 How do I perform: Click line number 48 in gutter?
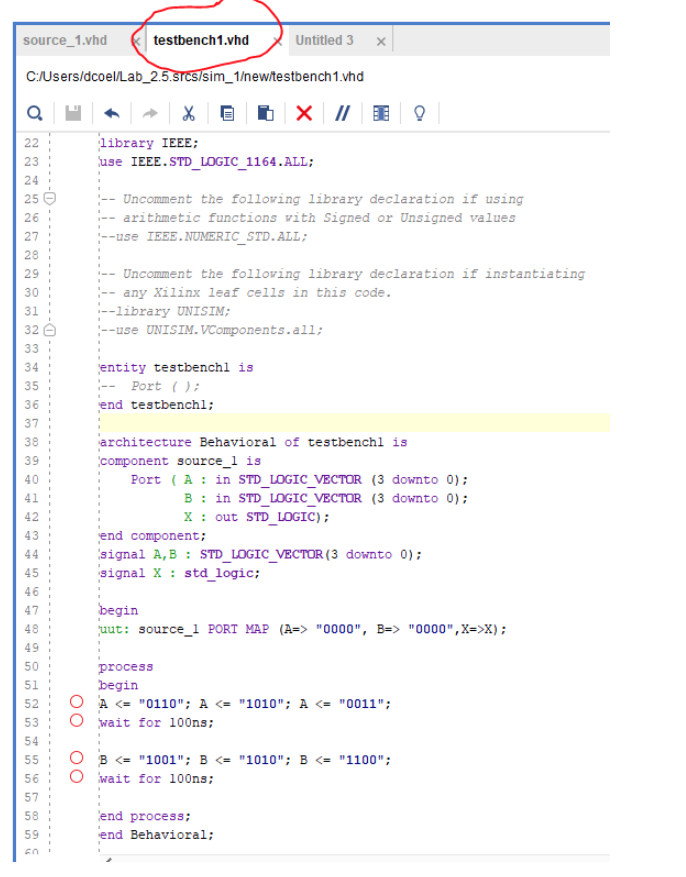(32, 629)
